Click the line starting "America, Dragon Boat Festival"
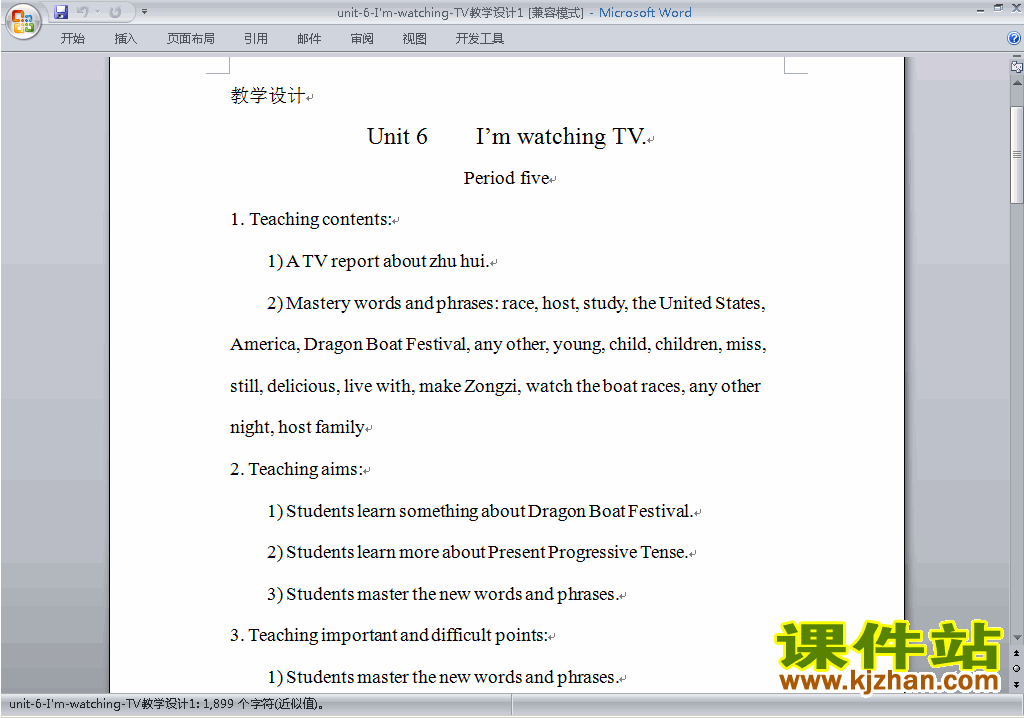Screen dimensions: 1024x718 pos(498,344)
